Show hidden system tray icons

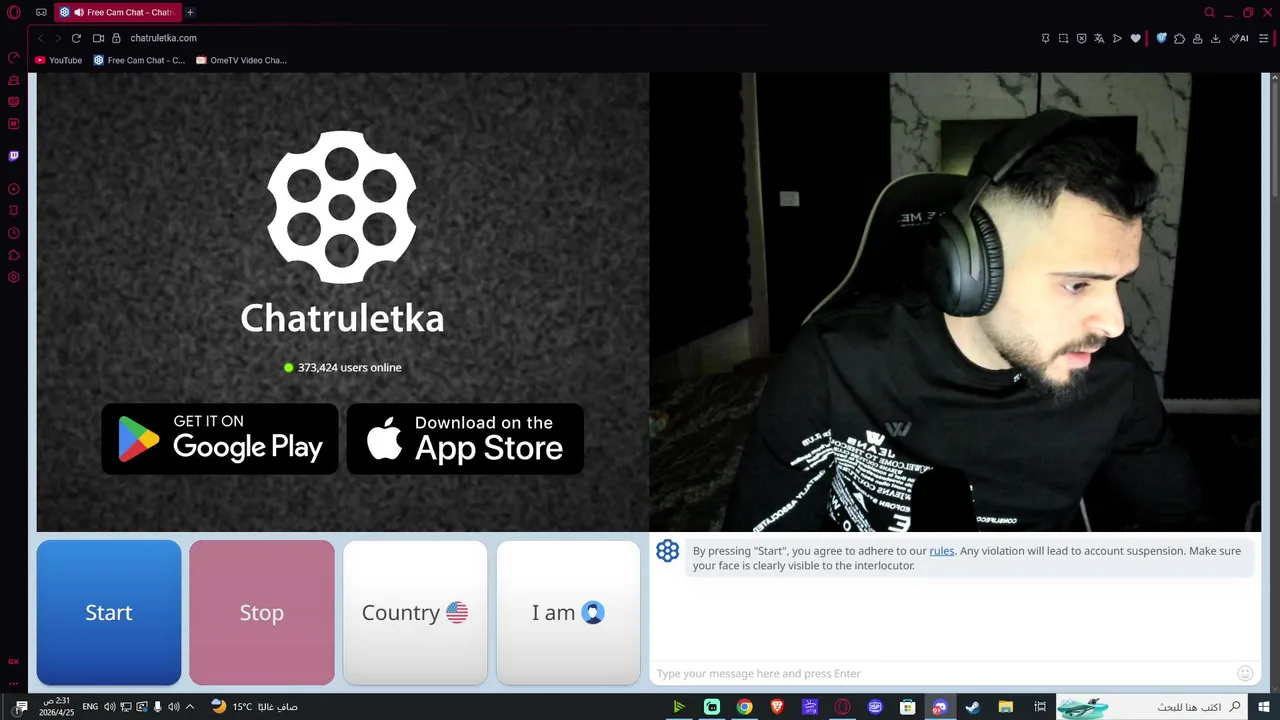[x=190, y=707]
